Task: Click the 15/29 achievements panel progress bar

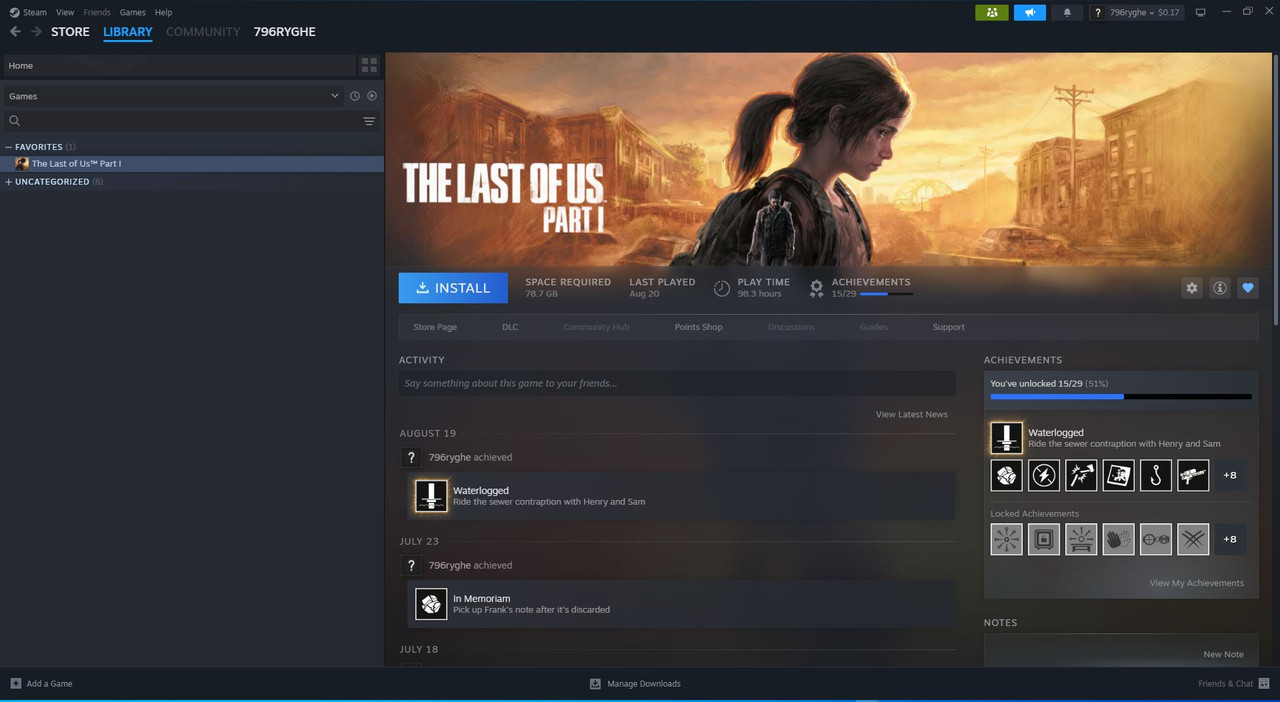Action: (1121, 397)
